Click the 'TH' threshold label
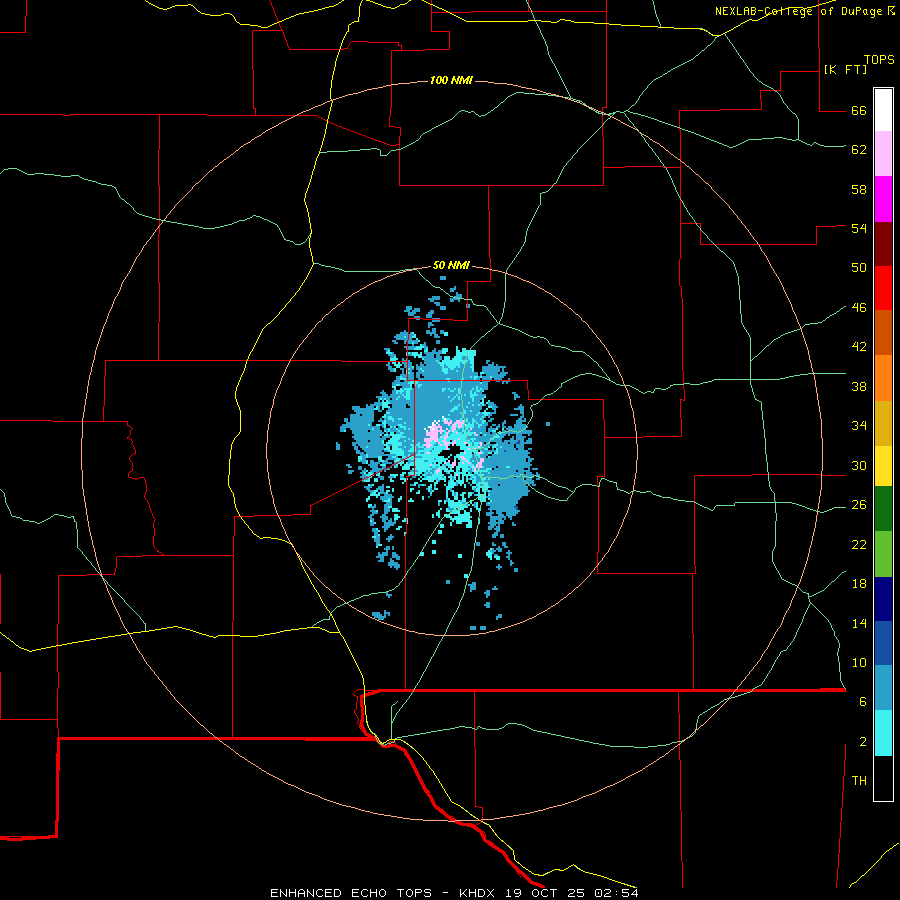This screenshot has height=900, width=900. (x=859, y=780)
